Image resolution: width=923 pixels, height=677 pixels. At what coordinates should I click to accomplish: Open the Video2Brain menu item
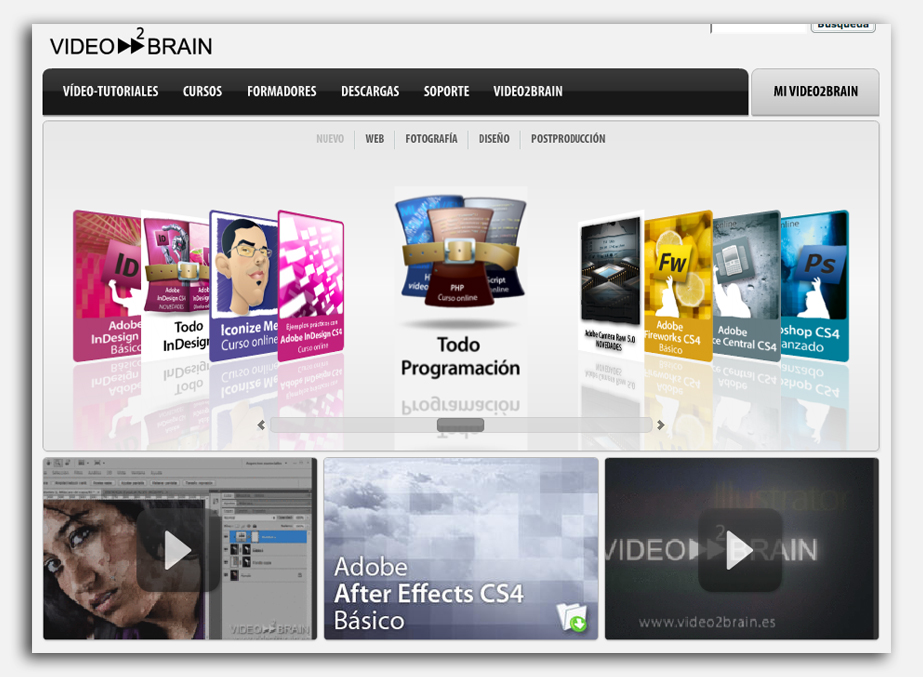pos(528,91)
